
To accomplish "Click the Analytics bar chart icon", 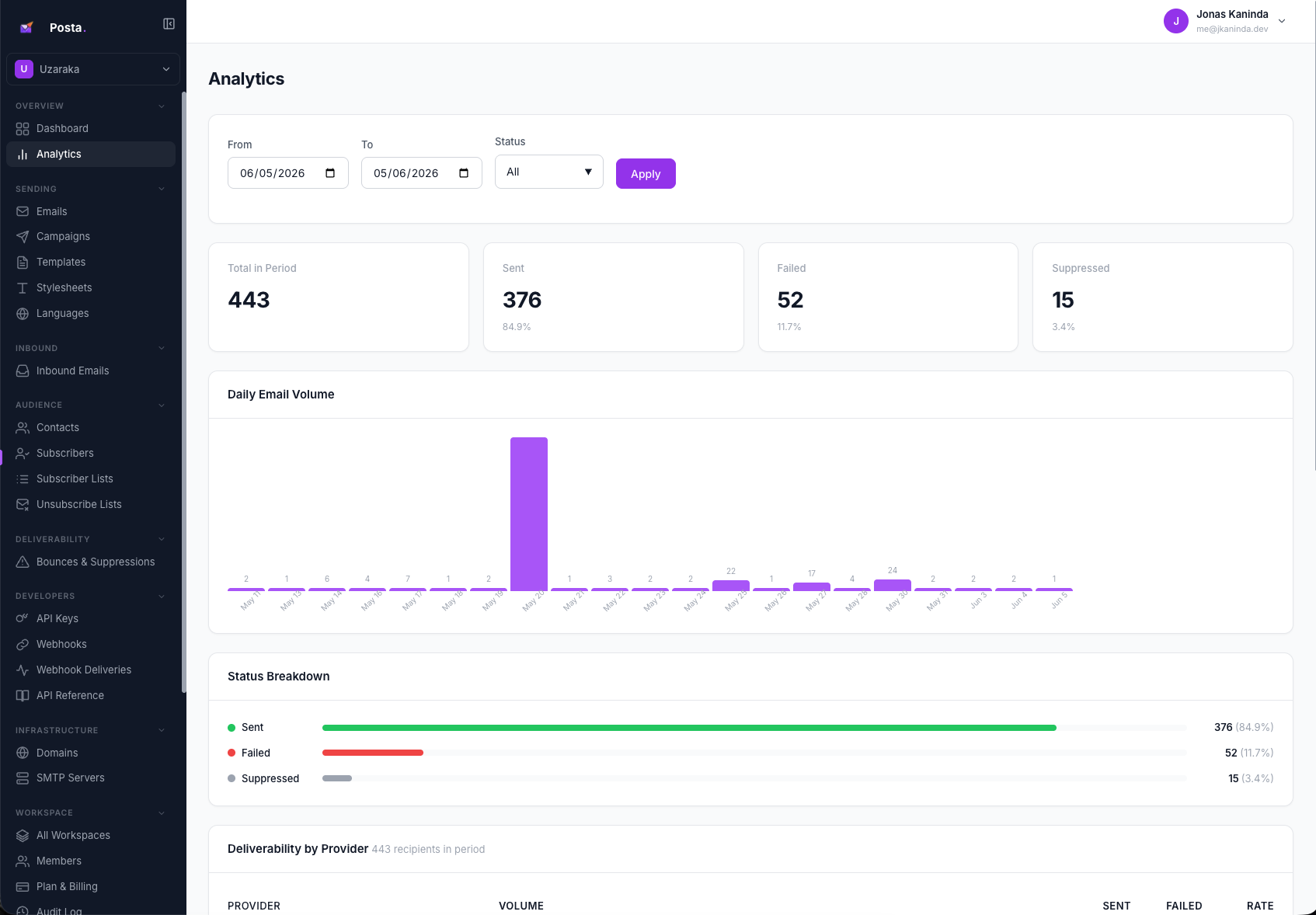I will 23,155.
